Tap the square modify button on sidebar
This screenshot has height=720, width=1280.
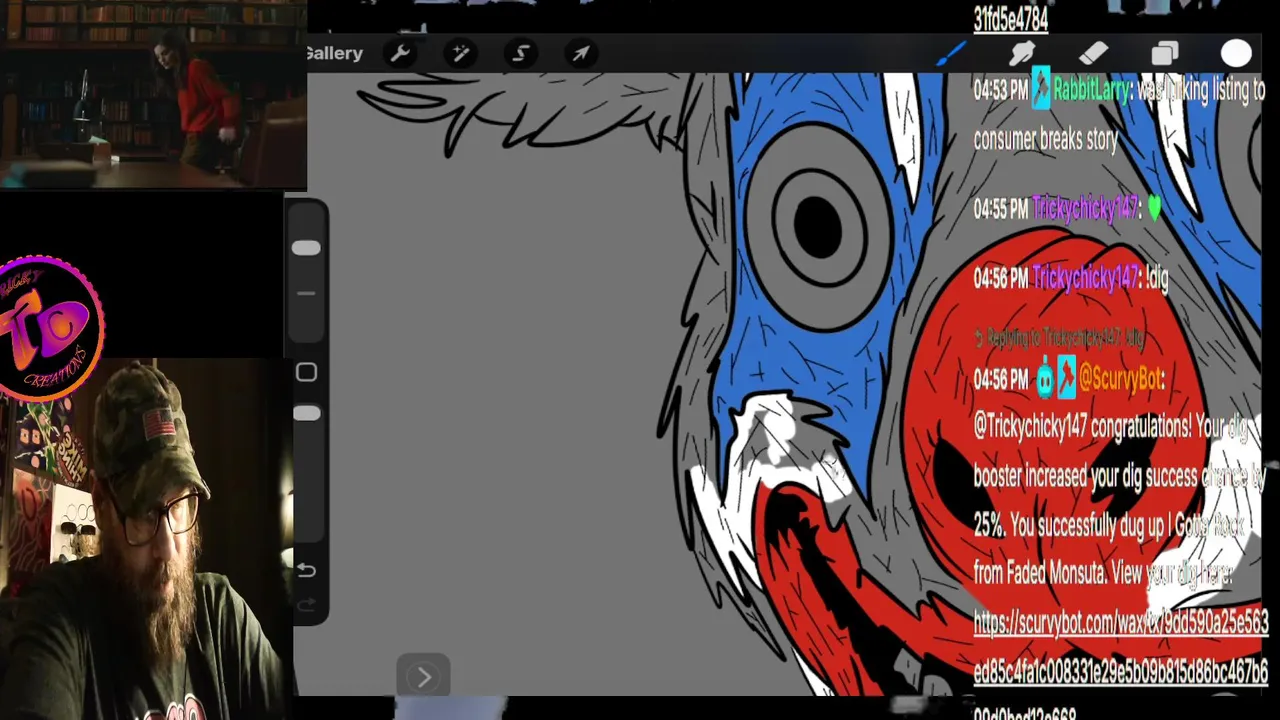click(306, 372)
